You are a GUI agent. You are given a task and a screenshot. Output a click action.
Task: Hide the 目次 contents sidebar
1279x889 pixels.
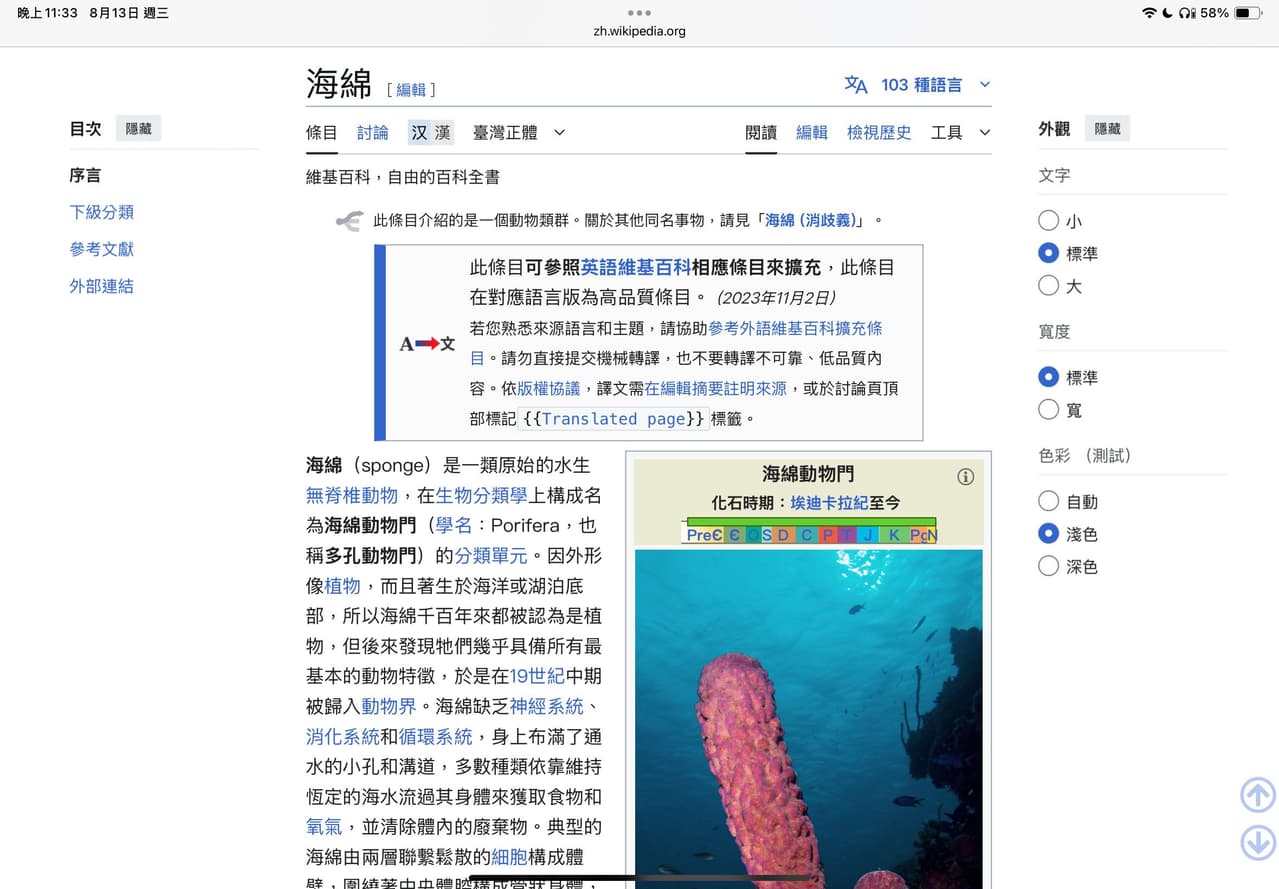point(138,128)
